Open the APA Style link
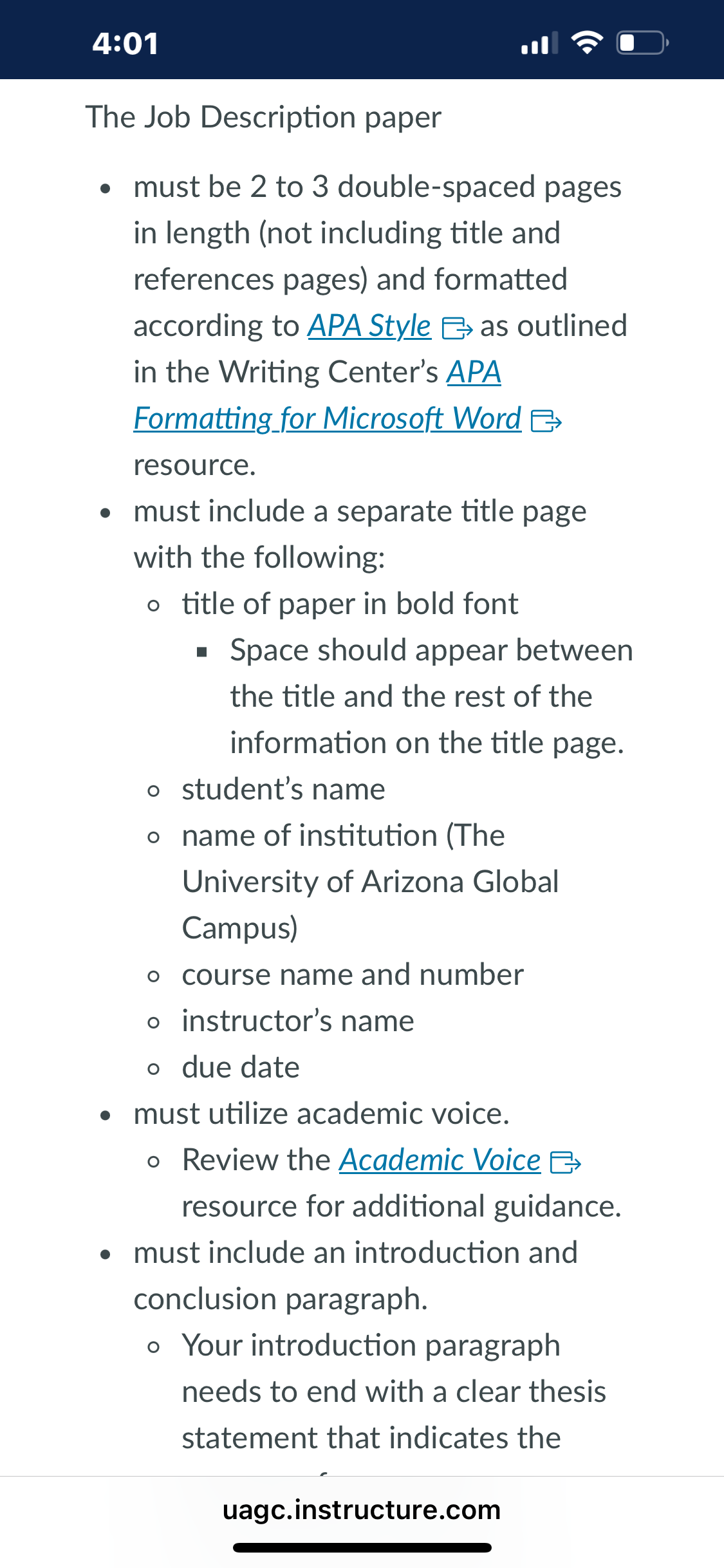Viewport: 724px width, 1568px height. point(369,326)
